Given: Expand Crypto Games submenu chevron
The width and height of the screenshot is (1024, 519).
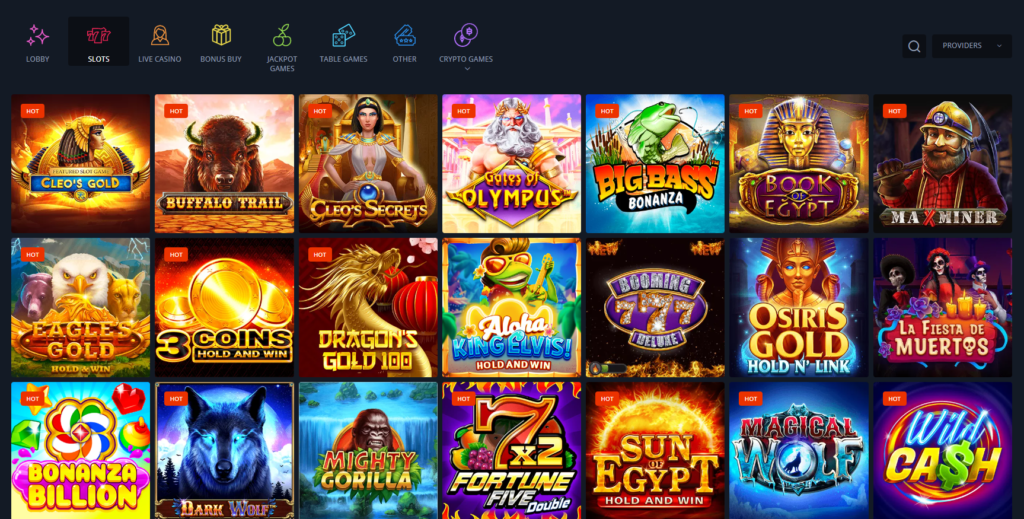Looking at the screenshot, I should tap(466, 69).
